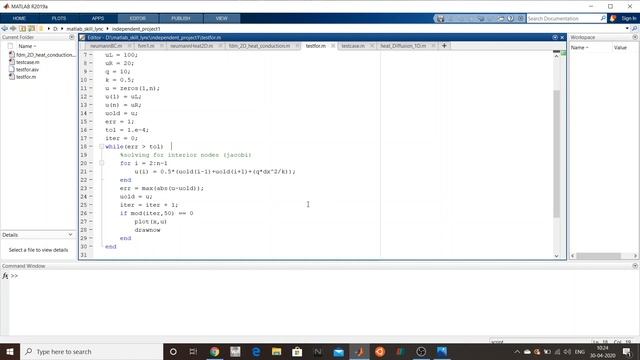Click the Sign In link
Image resolution: width=640 pixels, height=360 pixels.
tap(629, 18)
